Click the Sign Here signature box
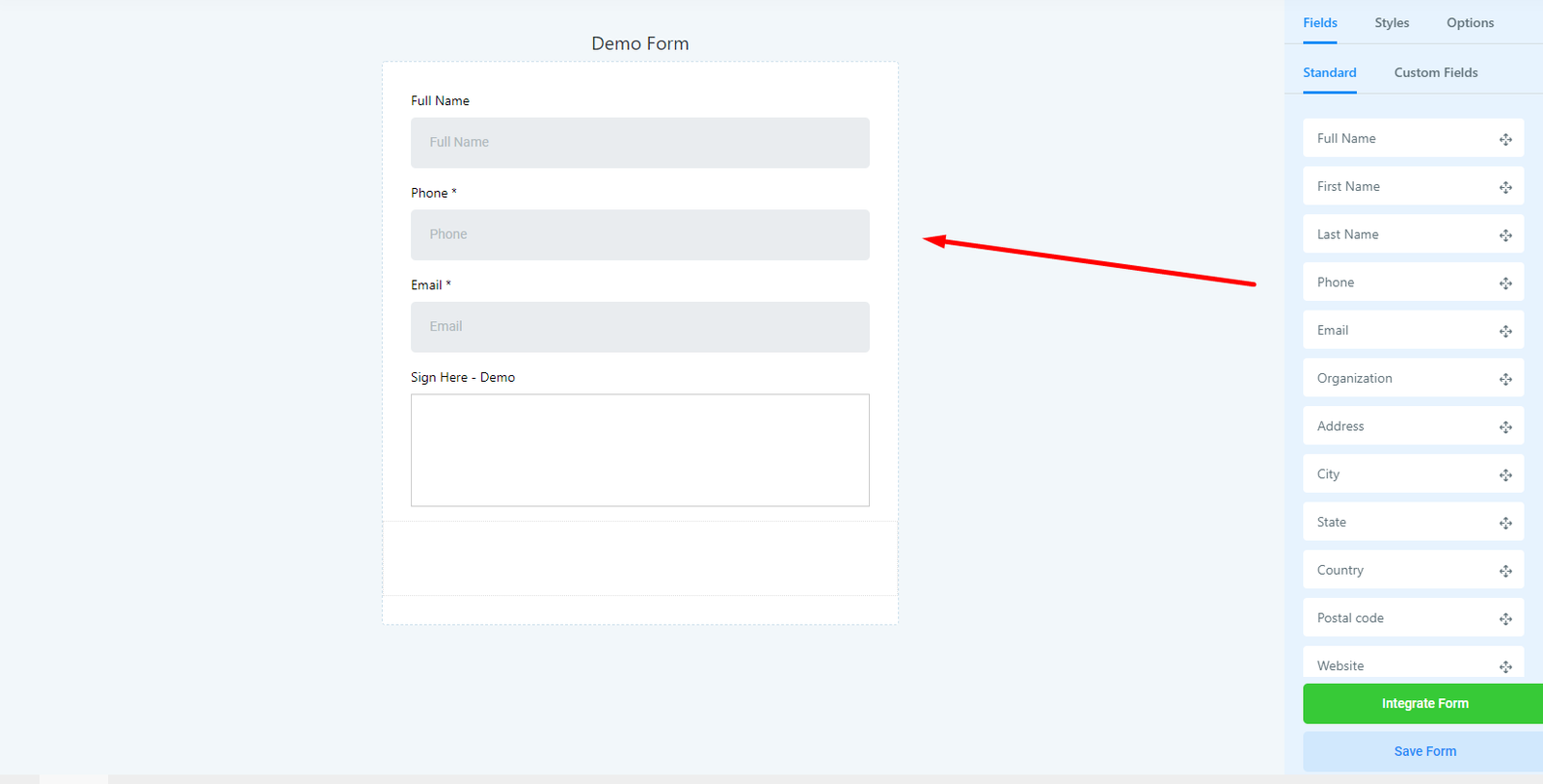Image resolution: width=1543 pixels, height=784 pixels. tap(639, 449)
